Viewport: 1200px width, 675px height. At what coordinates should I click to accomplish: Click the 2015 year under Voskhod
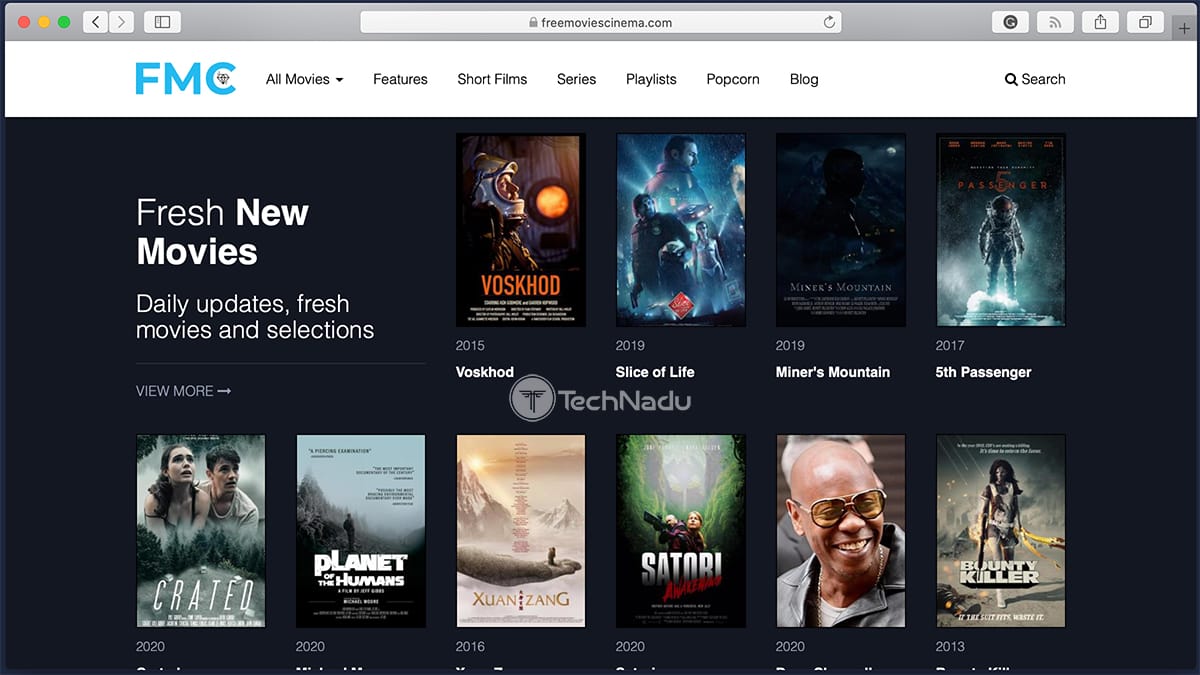tap(470, 345)
